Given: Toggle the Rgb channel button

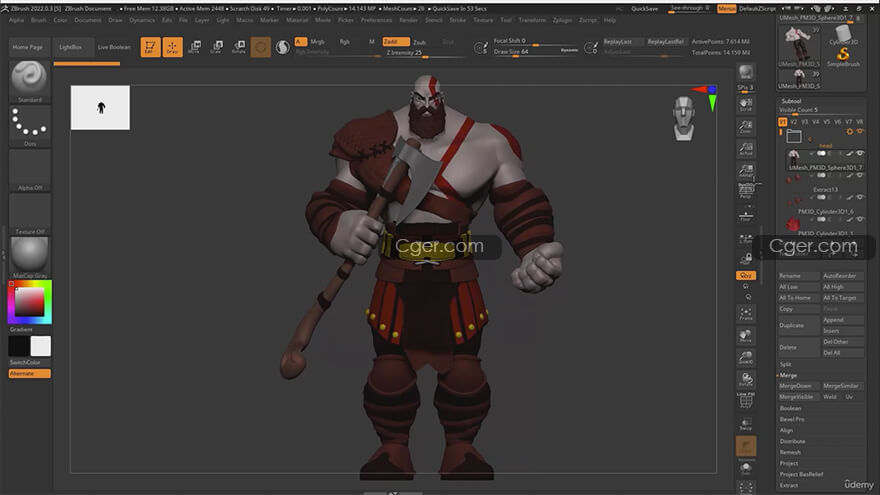Looking at the screenshot, I should click(x=345, y=42).
